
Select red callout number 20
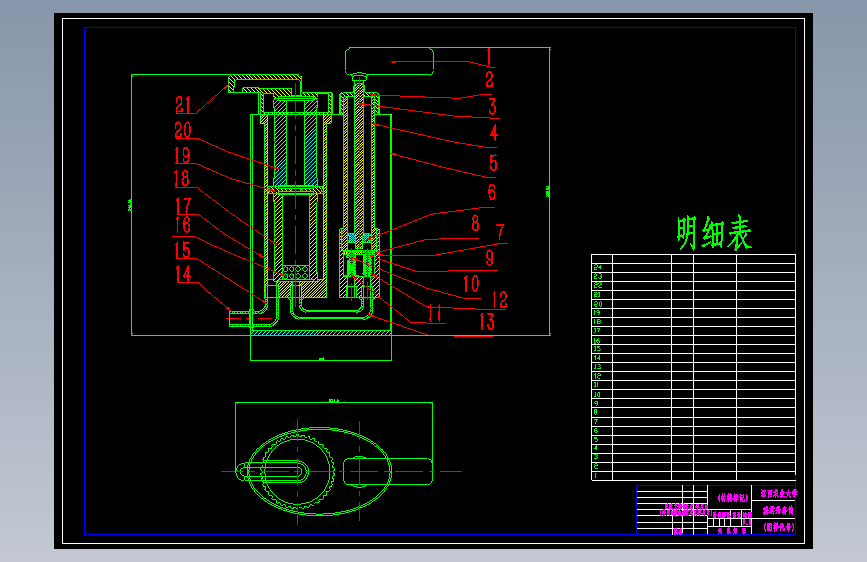[183, 131]
